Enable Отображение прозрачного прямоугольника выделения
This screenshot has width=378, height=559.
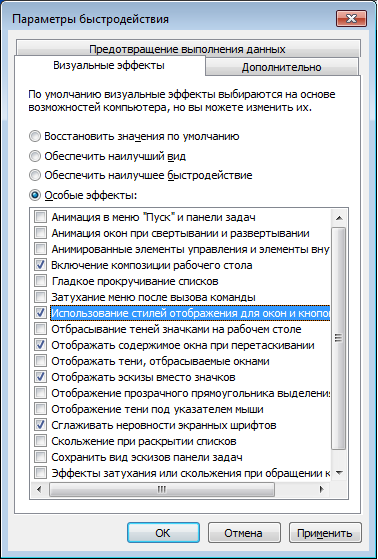(40, 393)
